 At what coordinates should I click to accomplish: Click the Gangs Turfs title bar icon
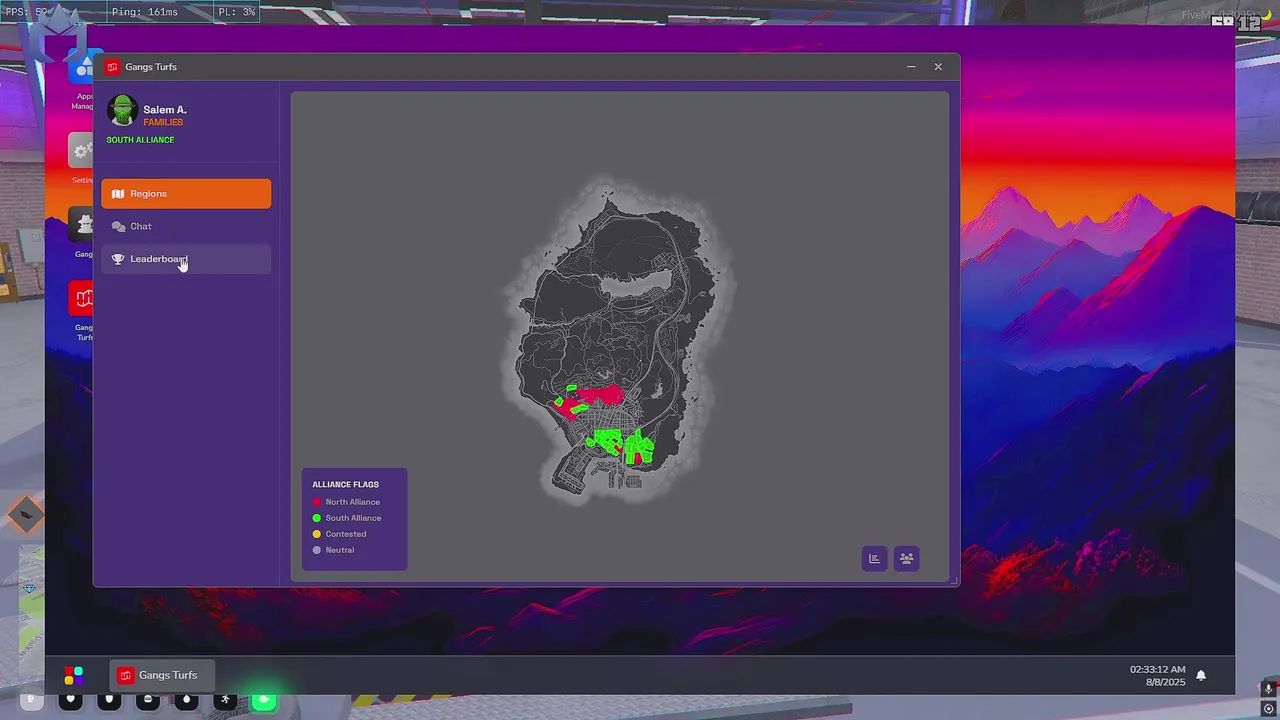click(112, 67)
